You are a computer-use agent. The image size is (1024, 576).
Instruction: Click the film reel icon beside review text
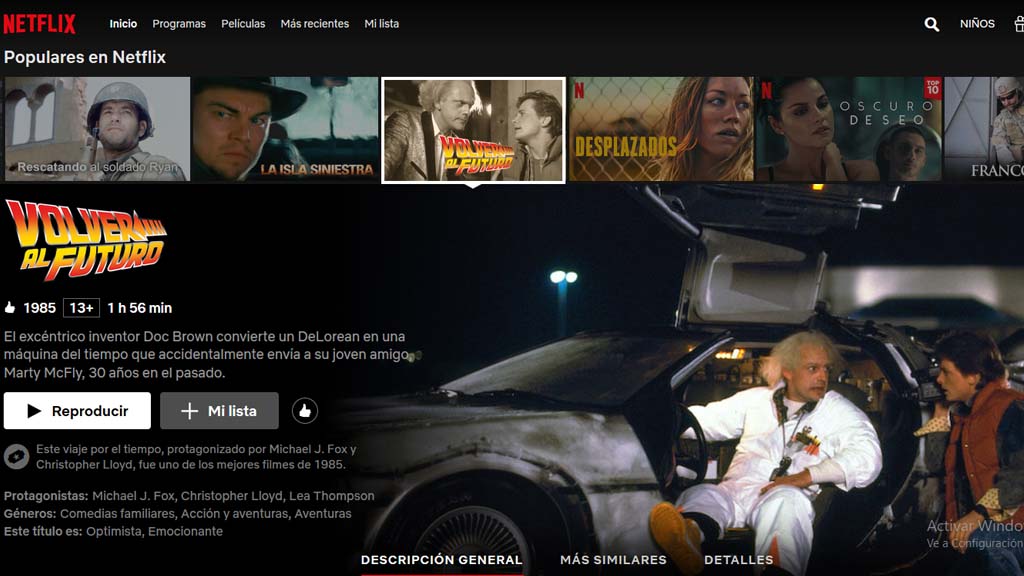[16, 456]
